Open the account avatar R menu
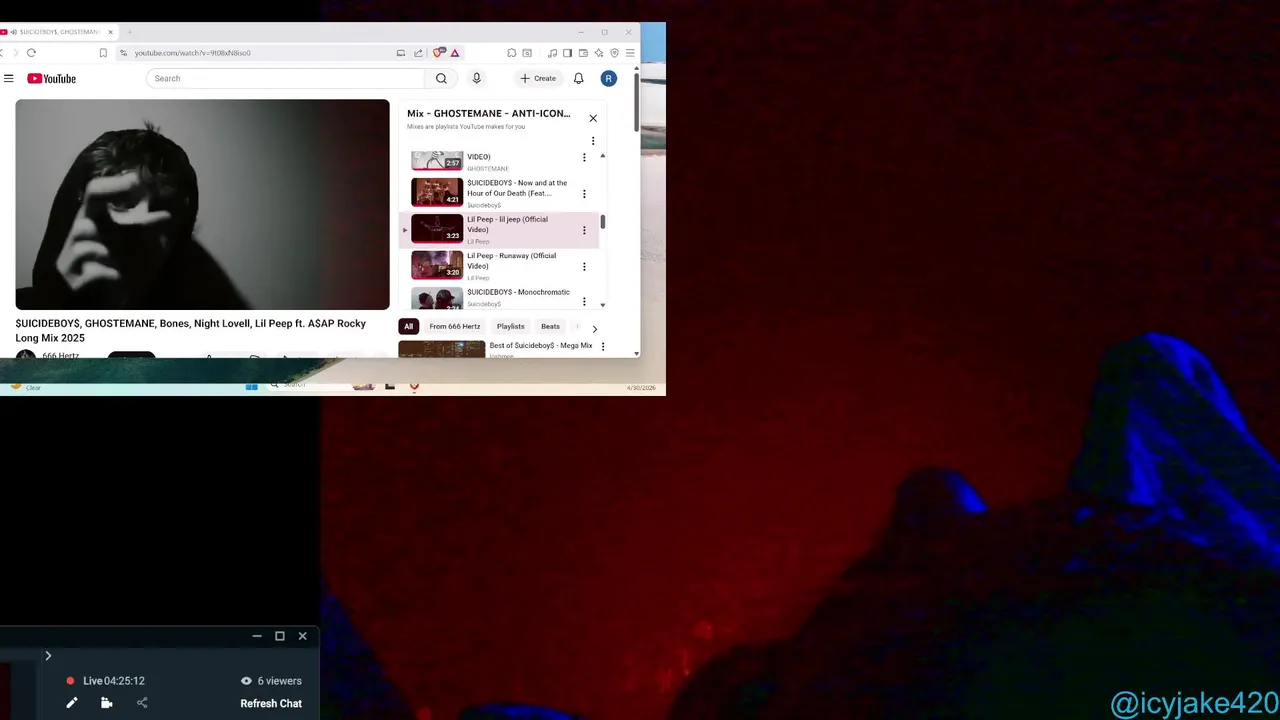The height and width of the screenshot is (720, 1280). click(x=608, y=78)
